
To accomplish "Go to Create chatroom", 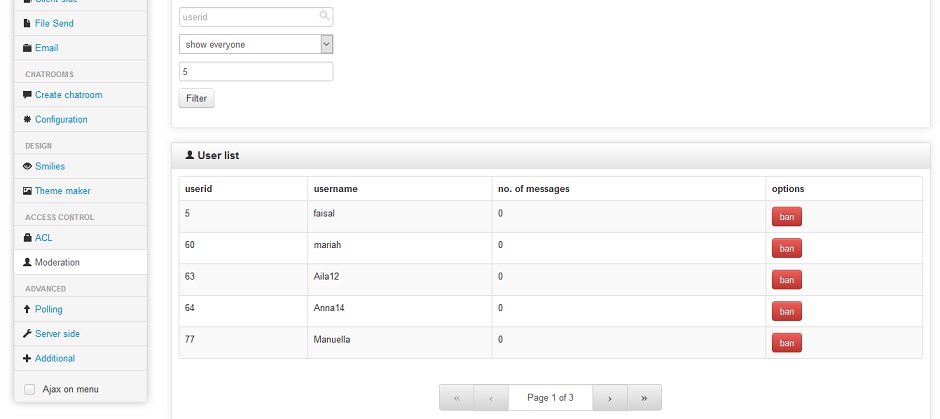I will (68, 95).
